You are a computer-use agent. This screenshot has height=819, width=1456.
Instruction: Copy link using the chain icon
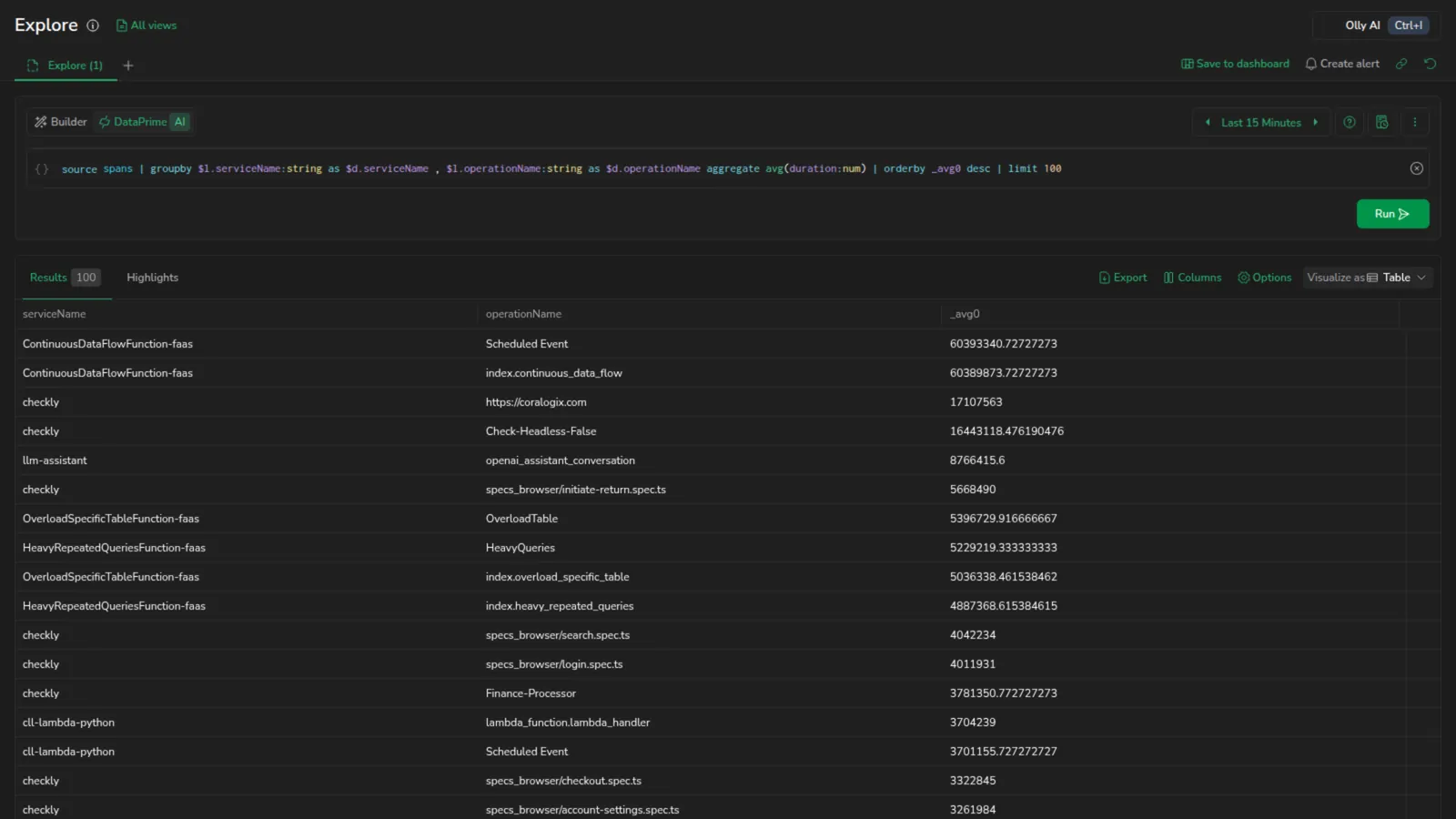coord(1401,64)
